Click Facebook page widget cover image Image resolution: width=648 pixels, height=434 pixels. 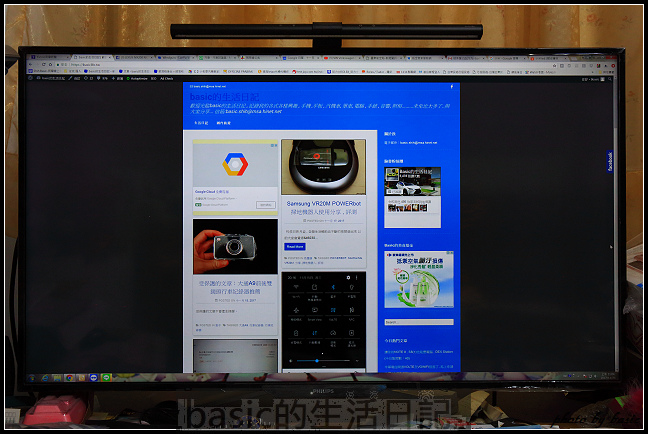coord(412,181)
